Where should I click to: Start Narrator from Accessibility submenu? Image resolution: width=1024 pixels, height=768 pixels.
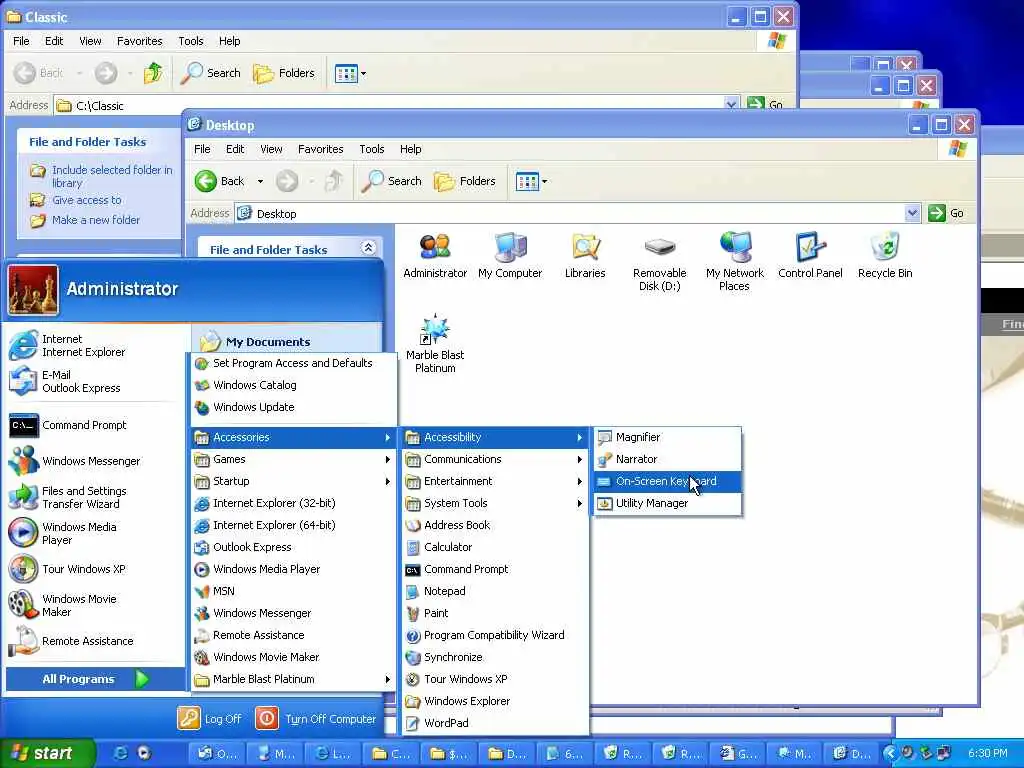click(667, 459)
